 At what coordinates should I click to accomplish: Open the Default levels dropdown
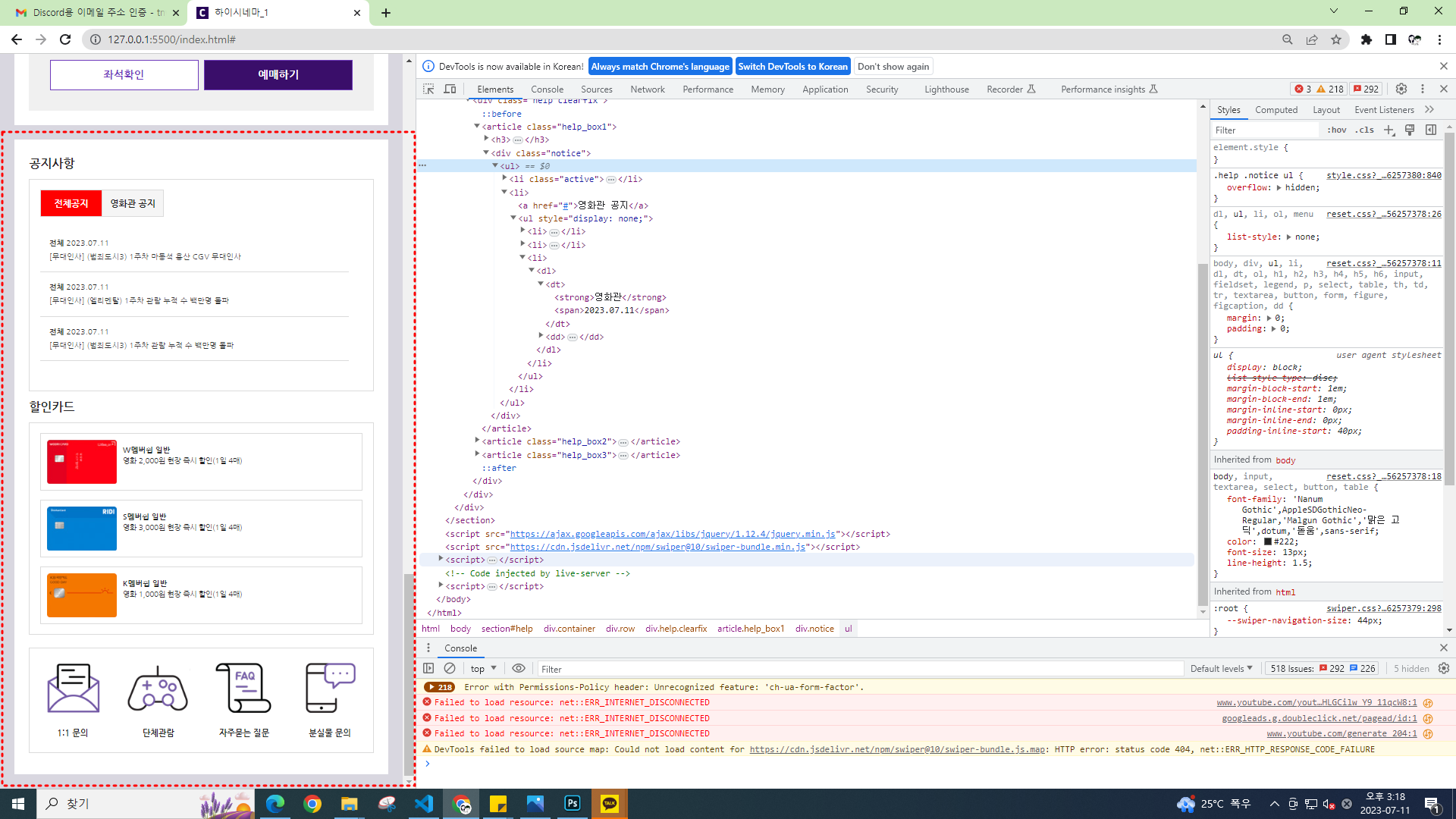pos(1221,668)
